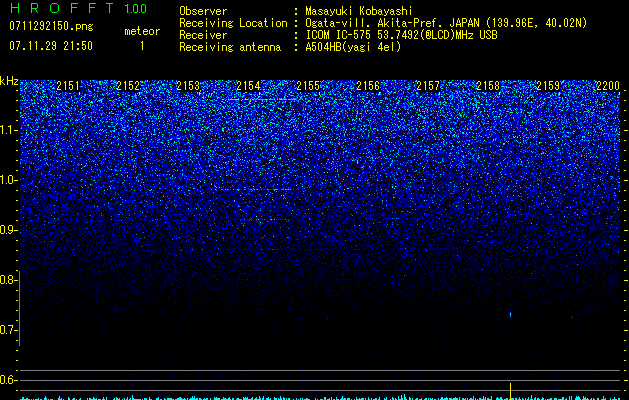Click the A504HB(yagi 4el) antenna text
Screen dimensions: 629x400
[x=353, y=47]
